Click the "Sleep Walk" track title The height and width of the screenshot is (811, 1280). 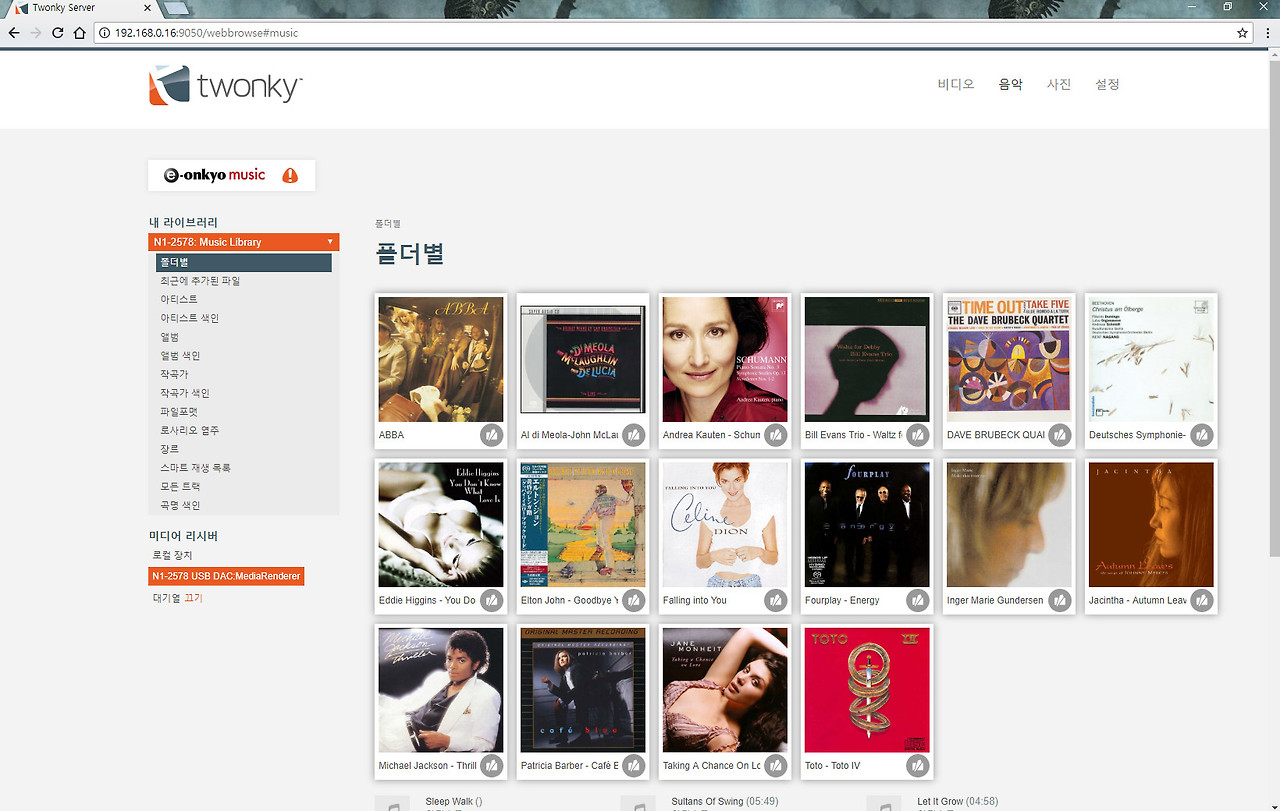[449, 802]
